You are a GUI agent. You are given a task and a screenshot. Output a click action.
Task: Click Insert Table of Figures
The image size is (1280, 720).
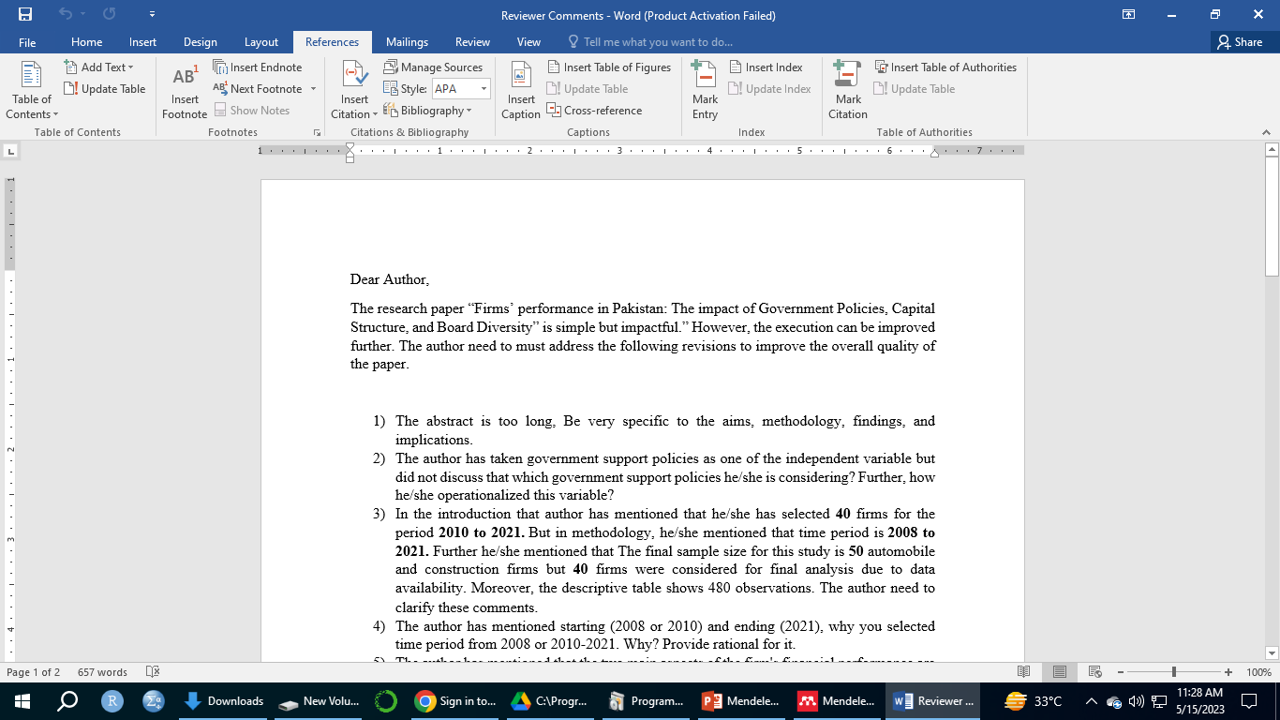tap(609, 67)
